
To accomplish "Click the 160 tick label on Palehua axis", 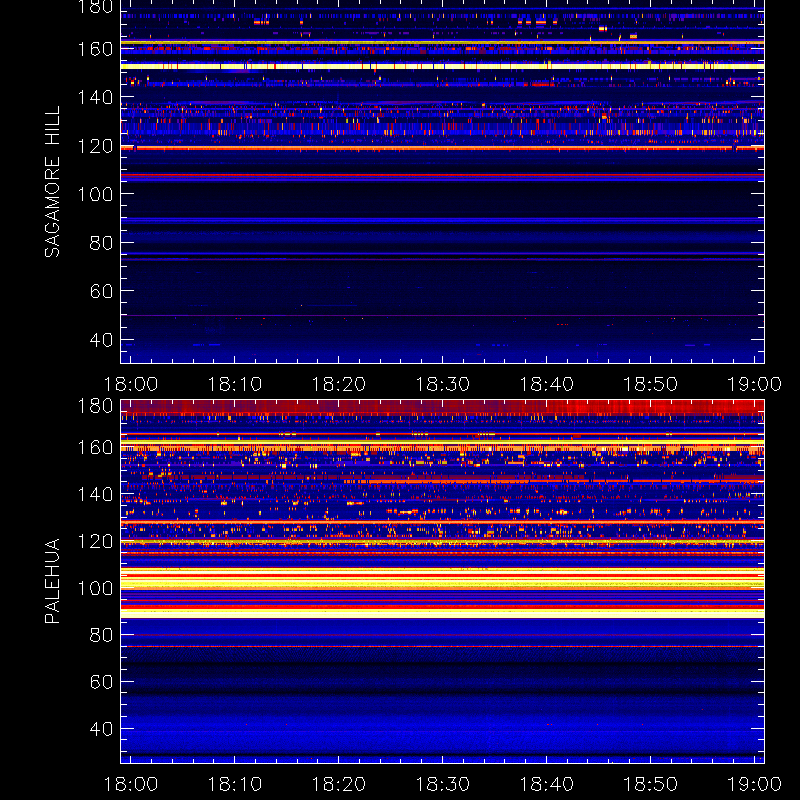I will point(95,447).
